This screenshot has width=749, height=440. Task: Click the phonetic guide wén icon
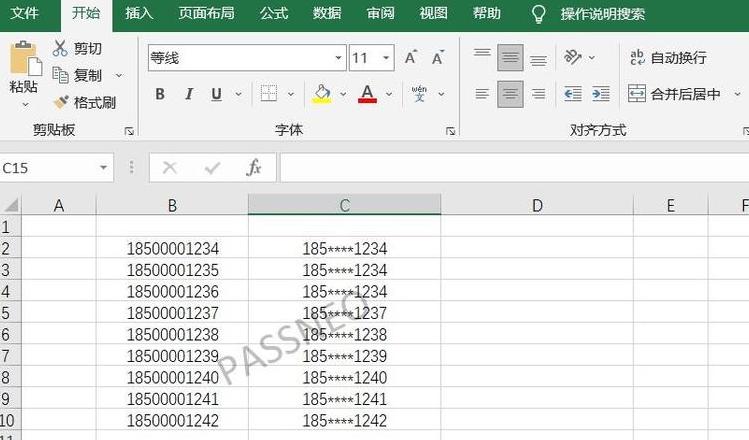(419, 94)
